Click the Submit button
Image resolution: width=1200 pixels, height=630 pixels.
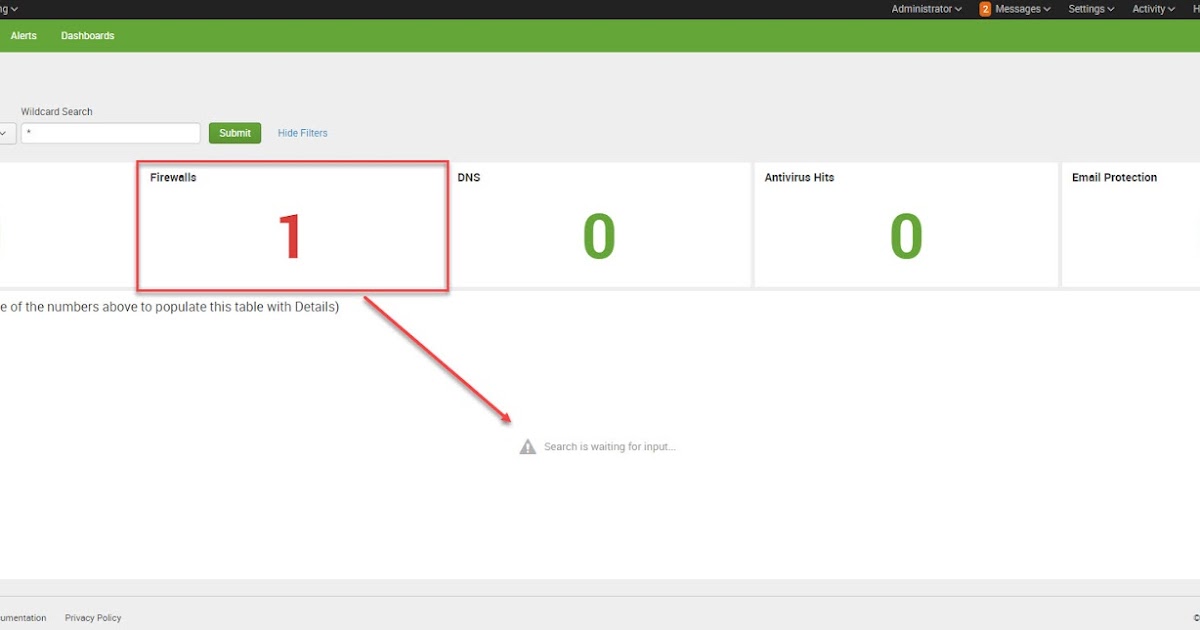coord(234,132)
